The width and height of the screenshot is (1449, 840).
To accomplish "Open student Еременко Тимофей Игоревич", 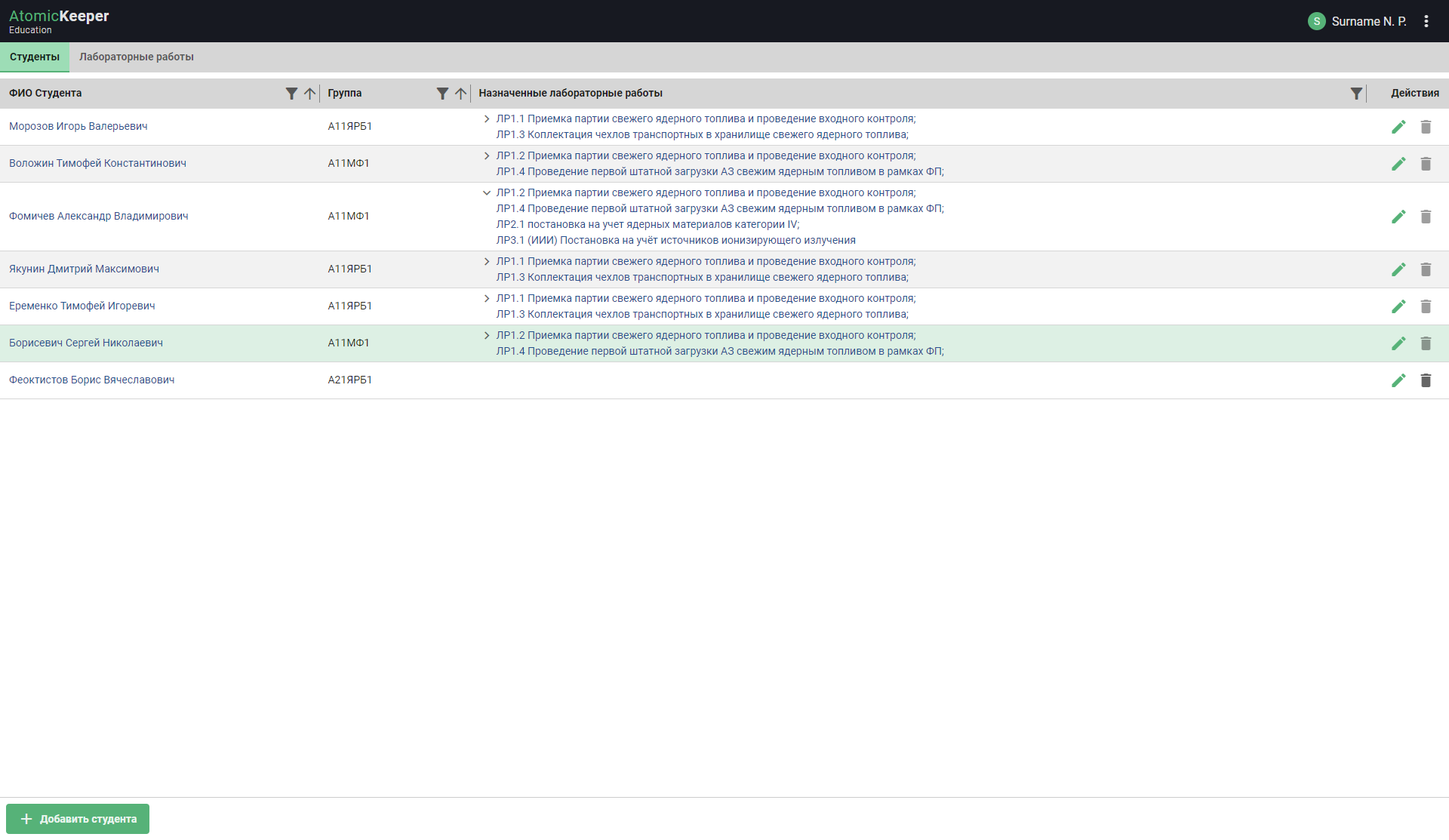I will point(82,306).
